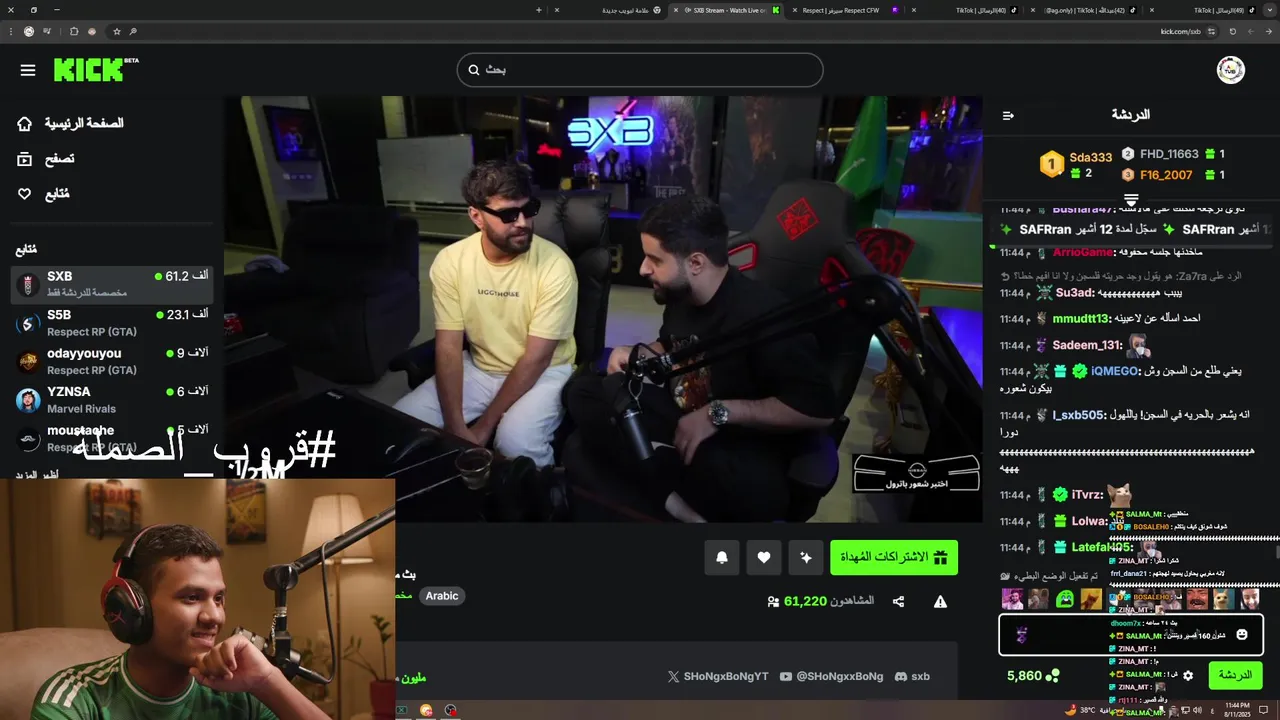Click the heart following icon in sidebar
The image size is (1280, 720).
pyautogui.click(x=25, y=194)
